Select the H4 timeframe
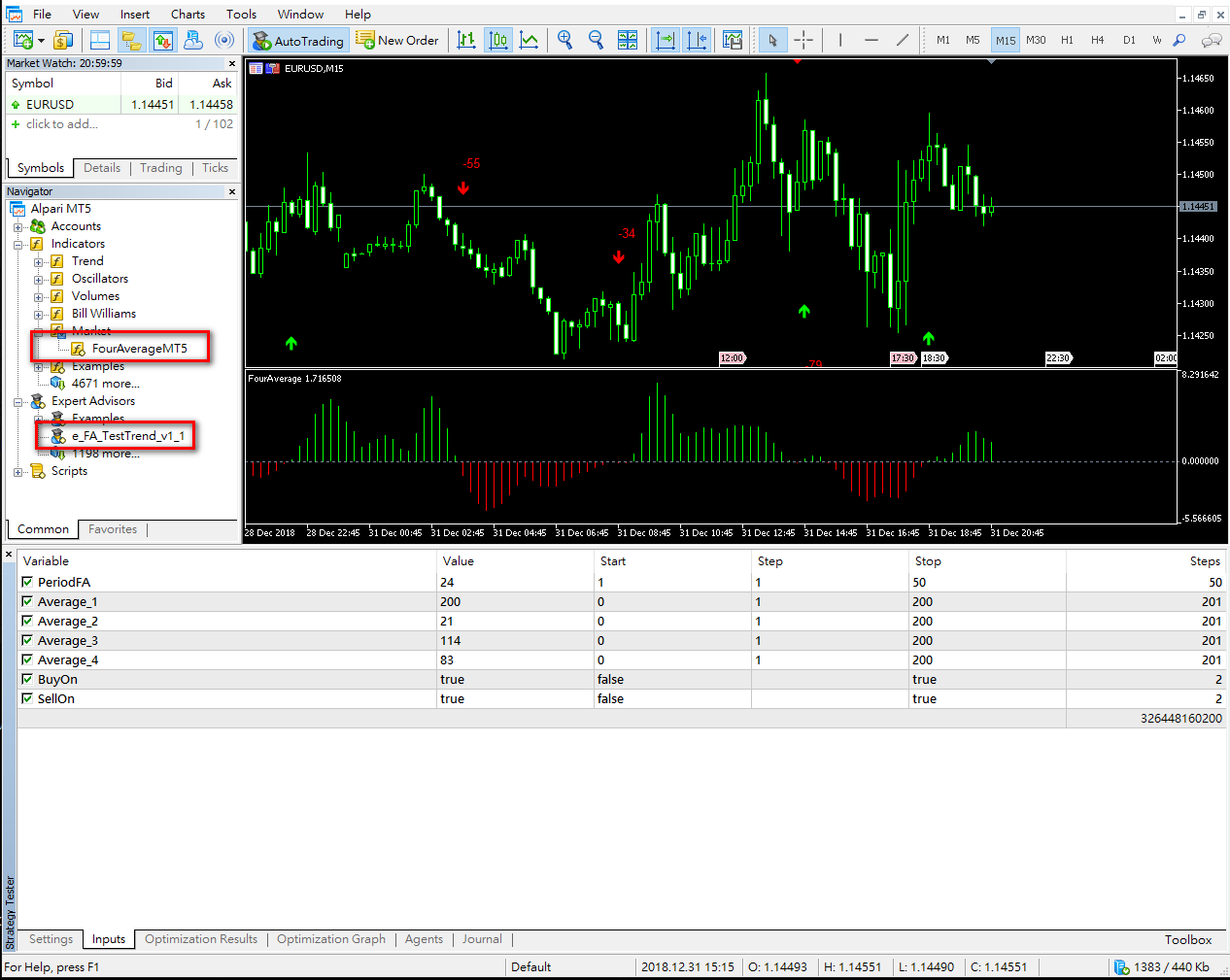The height and width of the screenshot is (980, 1230). pos(1097,40)
